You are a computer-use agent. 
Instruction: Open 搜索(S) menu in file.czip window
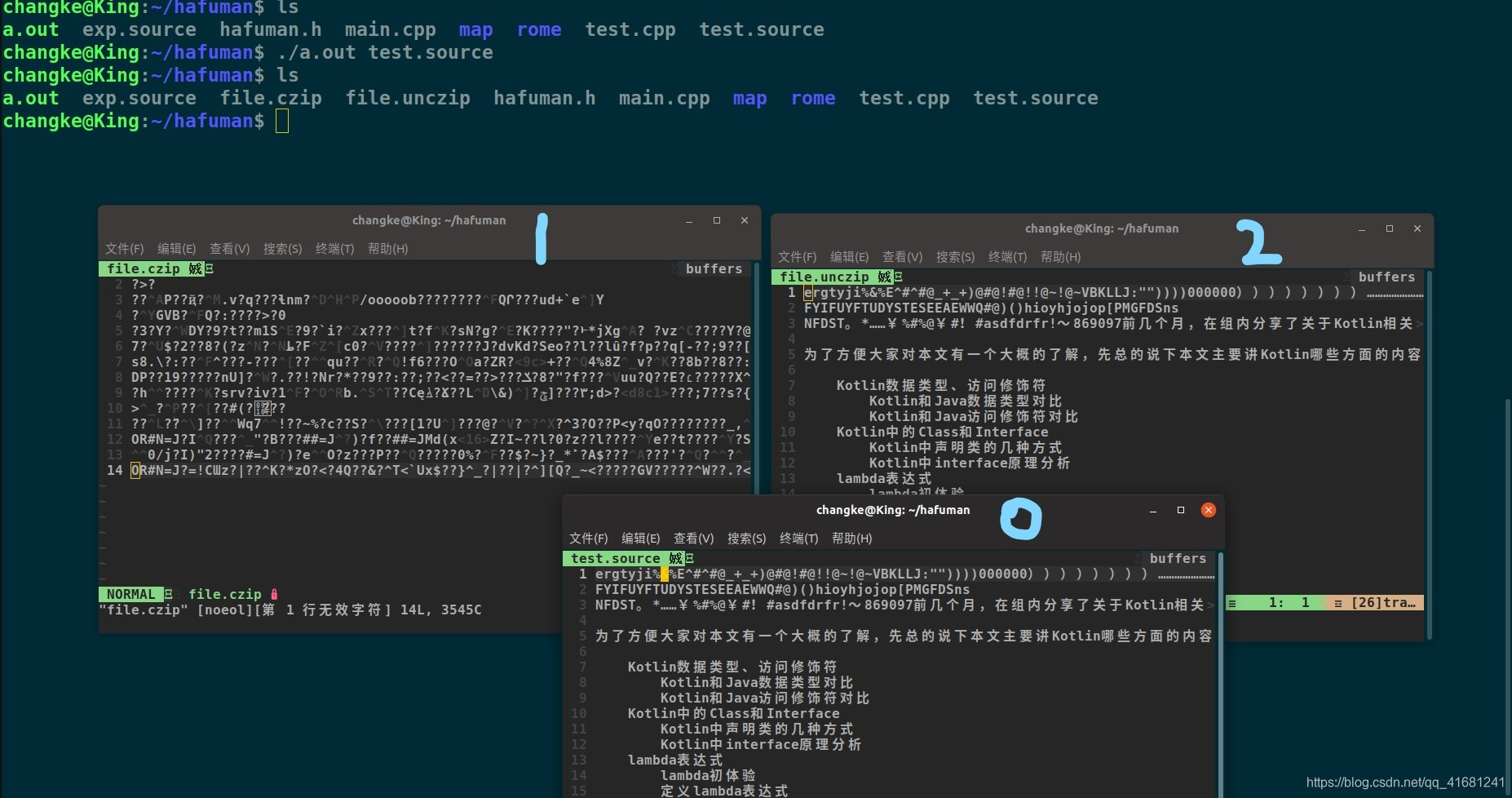click(282, 249)
